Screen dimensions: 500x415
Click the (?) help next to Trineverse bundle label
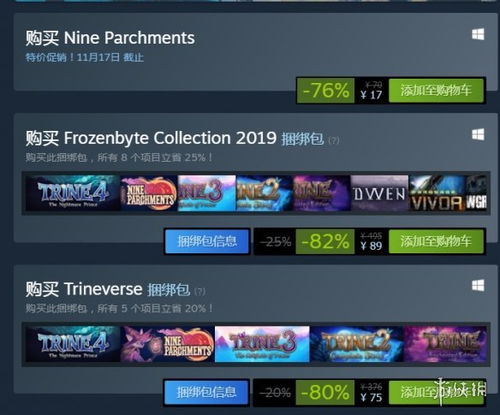[199, 291]
